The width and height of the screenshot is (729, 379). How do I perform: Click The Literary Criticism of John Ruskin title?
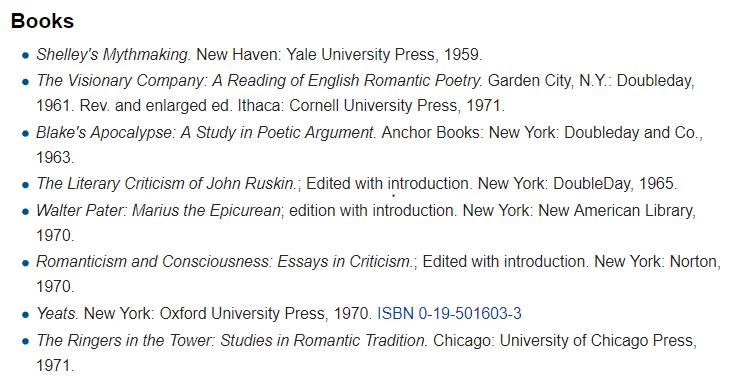[x=166, y=184]
